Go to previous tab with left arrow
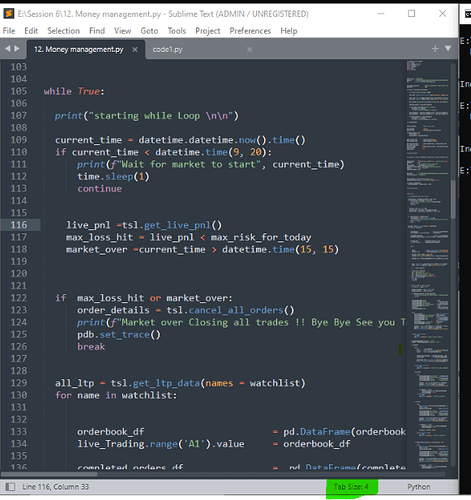Screen dimensions: 471x500 [7, 49]
